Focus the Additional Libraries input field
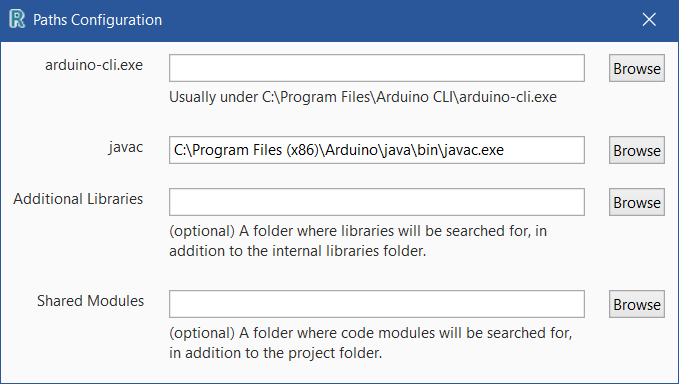Viewport: 679px width, 384px height. click(377, 202)
